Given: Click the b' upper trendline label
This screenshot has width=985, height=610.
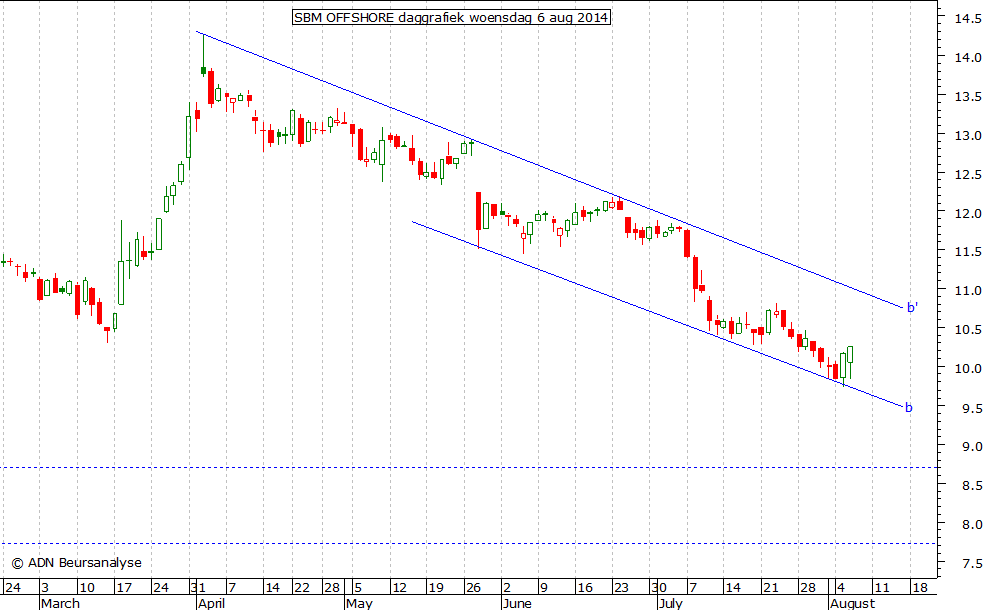Looking at the screenshot, I should 912,307.
